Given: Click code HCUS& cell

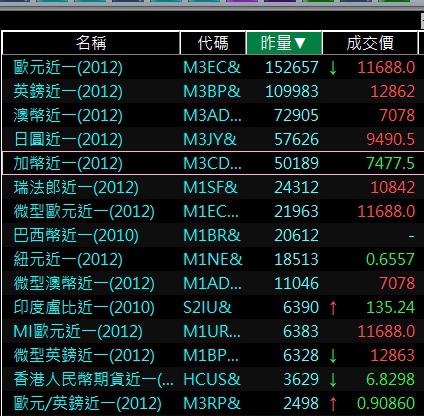Looking at the screenshot, I should [x=212, y=380].
